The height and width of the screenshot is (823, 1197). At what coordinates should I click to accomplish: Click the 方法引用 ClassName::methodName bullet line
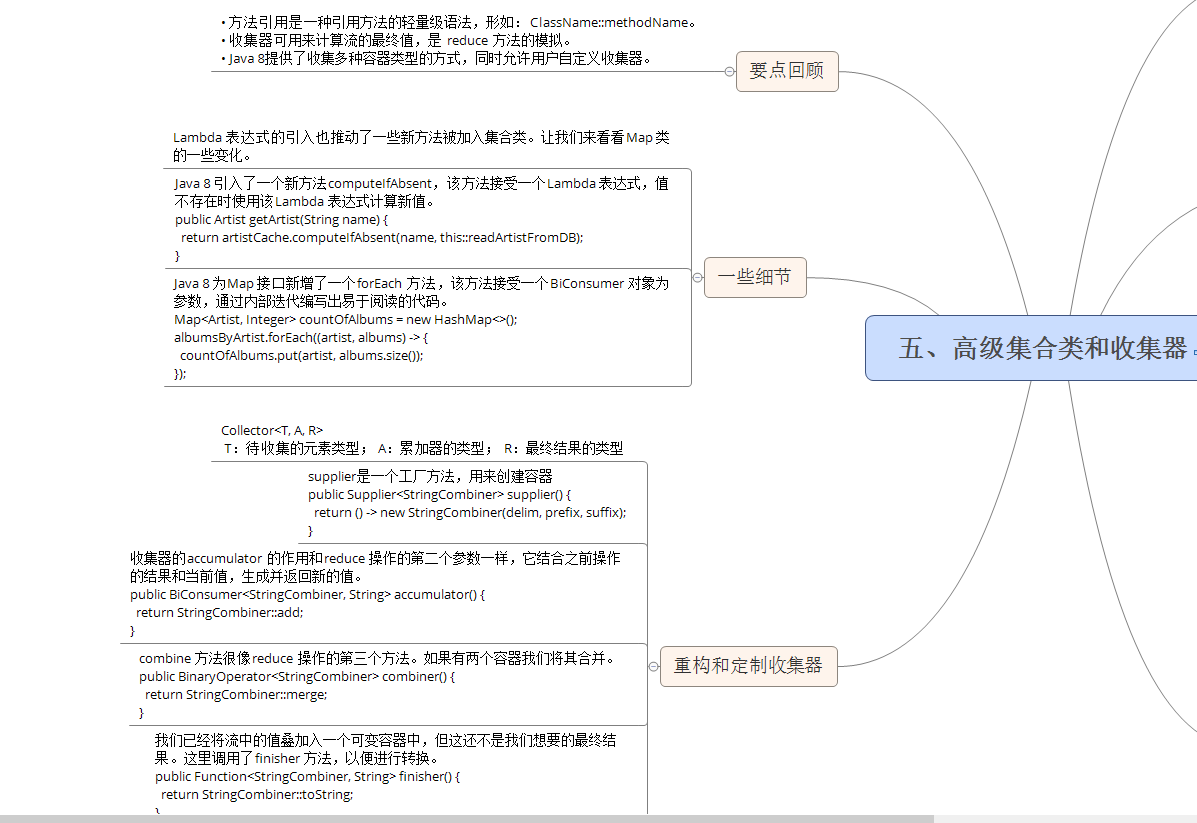click(458, 22)
